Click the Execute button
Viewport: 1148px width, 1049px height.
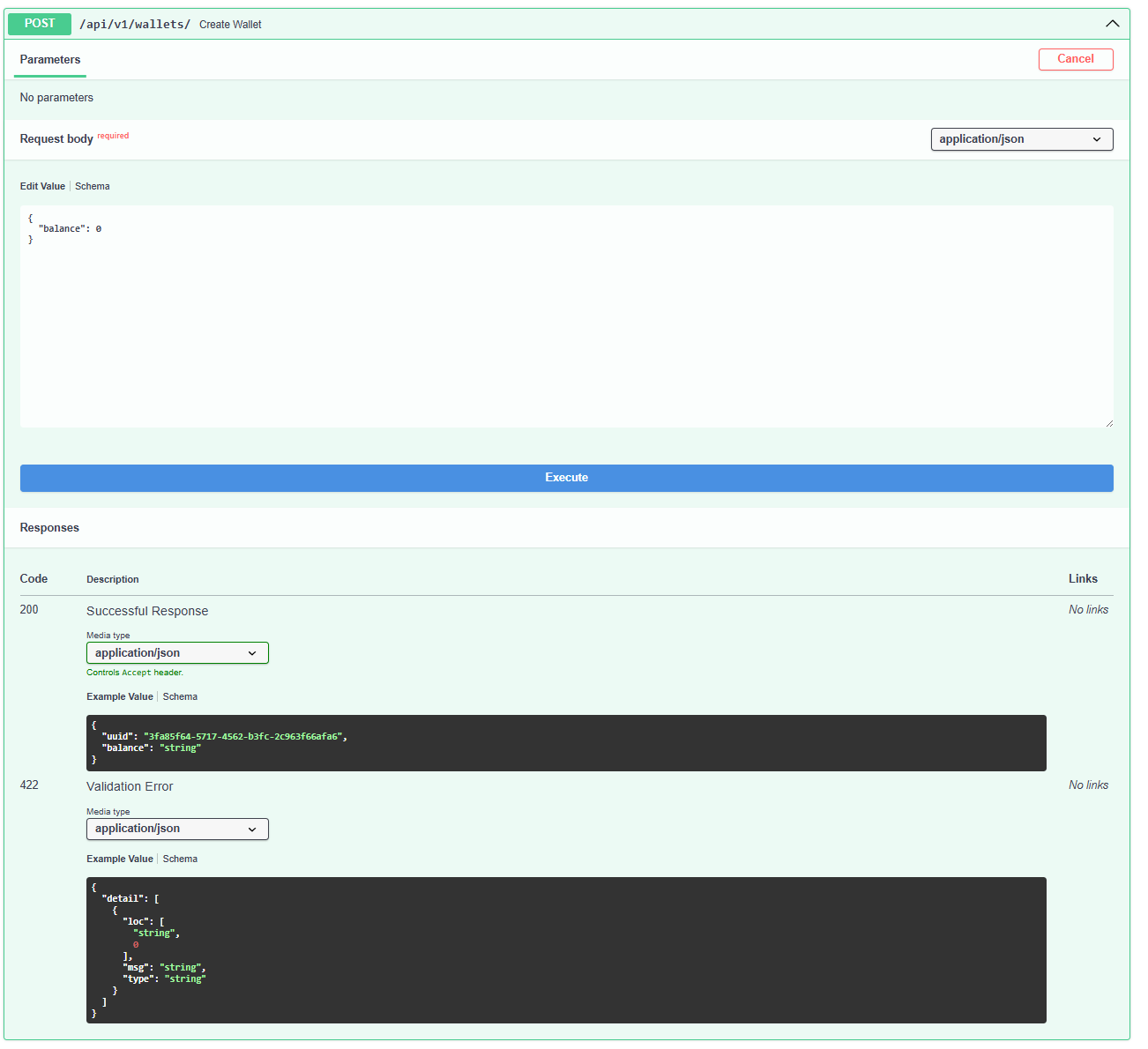click(x=566, y=478)
